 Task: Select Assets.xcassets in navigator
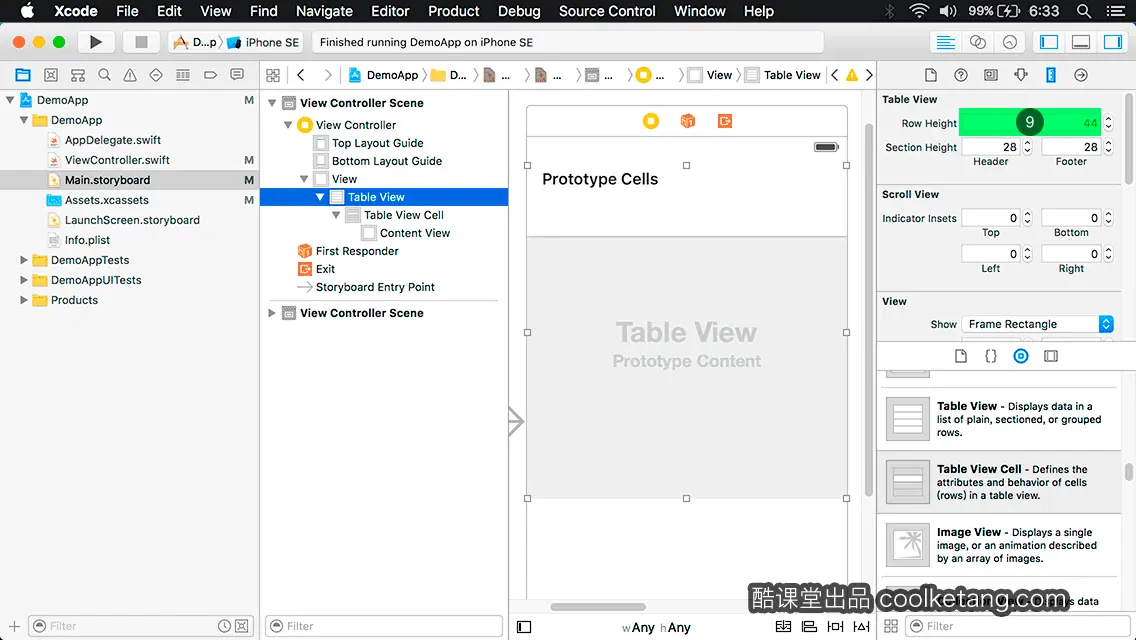(106, 200)
